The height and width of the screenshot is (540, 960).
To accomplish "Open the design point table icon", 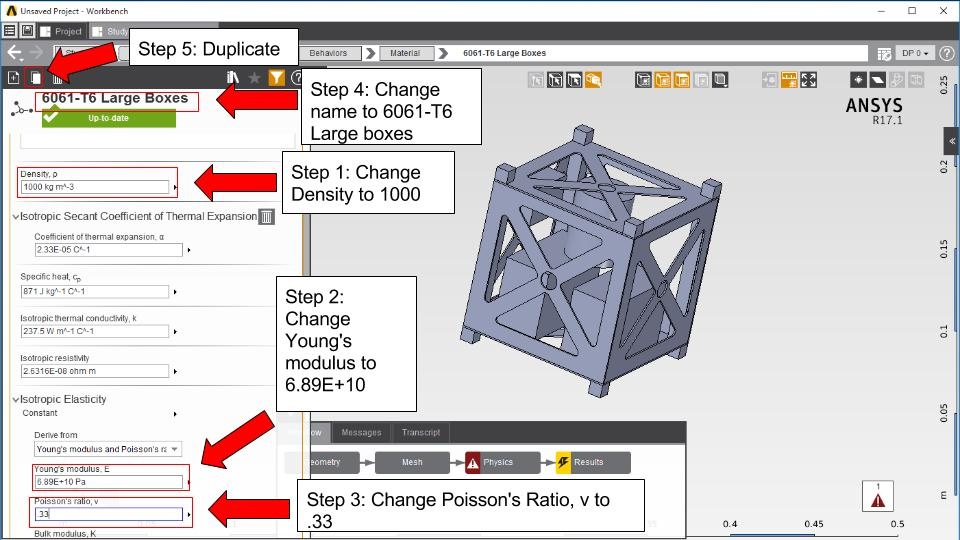I will 884,54.
